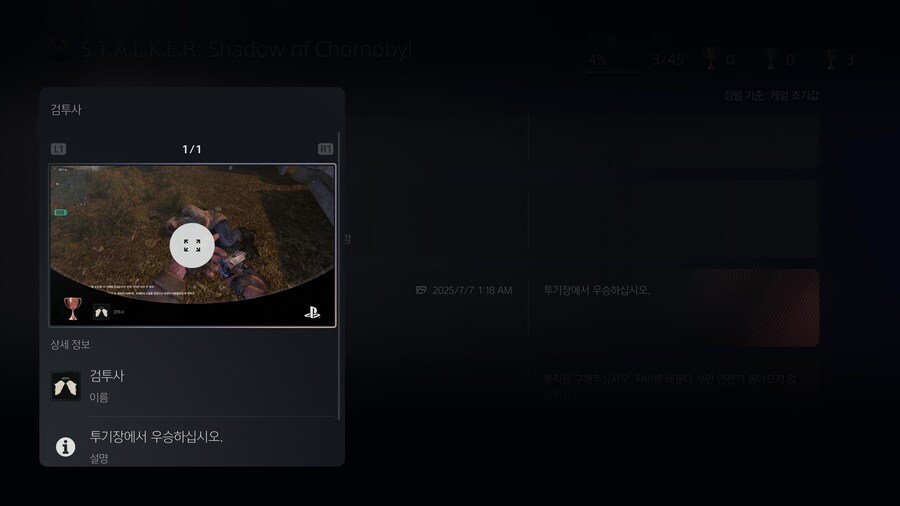Image resolution: width=900 pixels, height=506 pixels.
Task: Open the 정렬 기준 sort option
Action: click(x=771, y=96)
